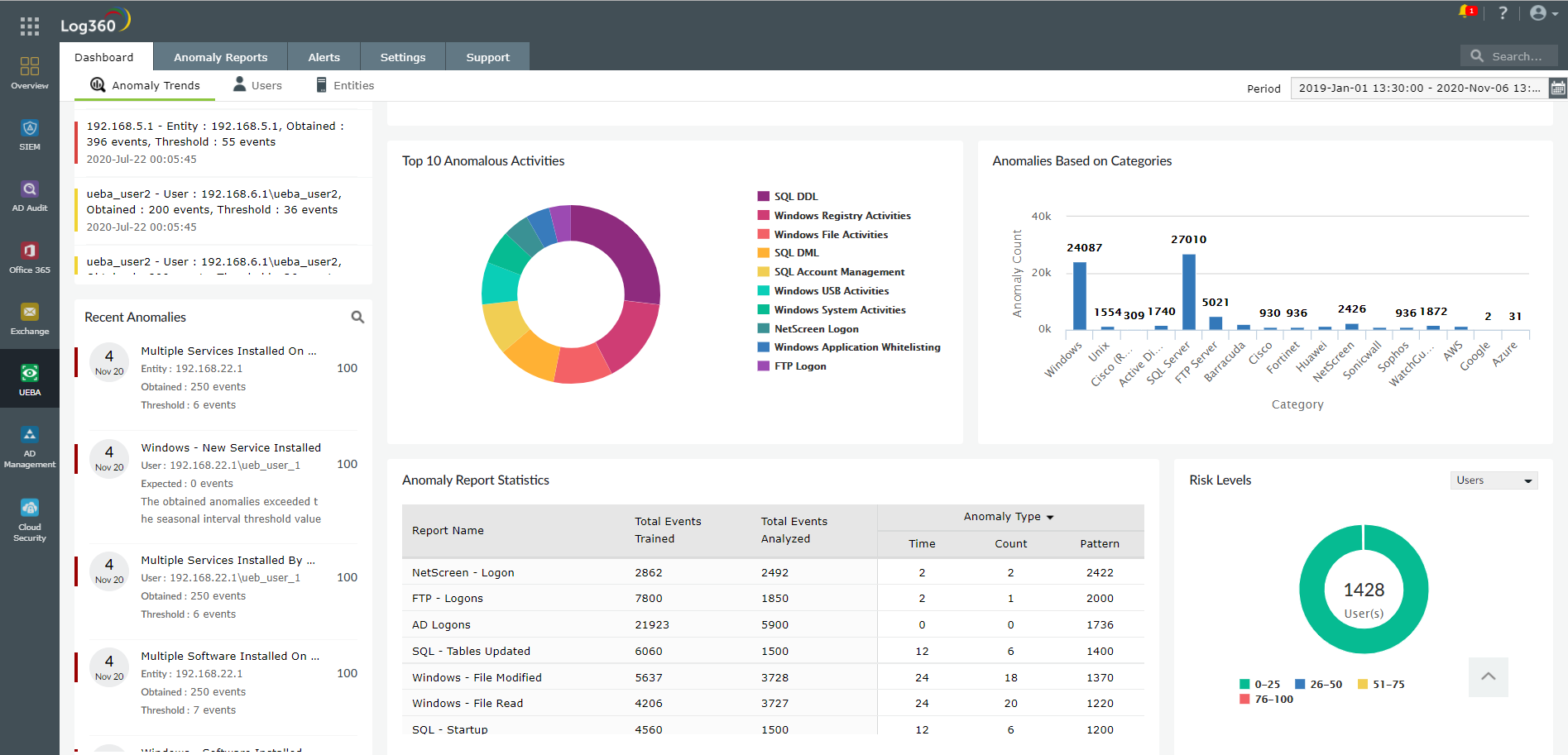Open SQL - Tables Updated report row

[x=773, y=651]
